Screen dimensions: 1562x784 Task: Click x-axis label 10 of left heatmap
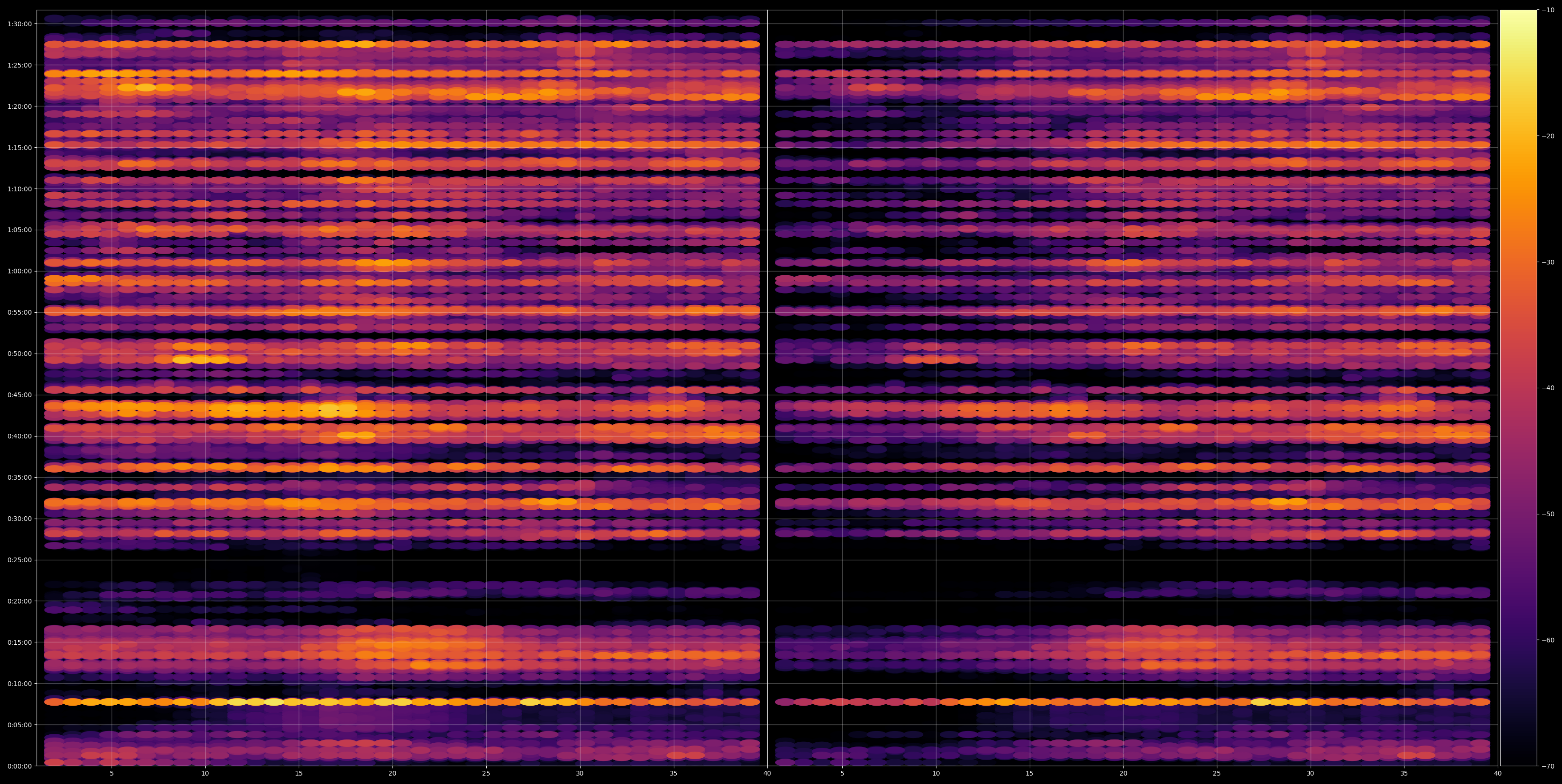click(x=205, y=774)
